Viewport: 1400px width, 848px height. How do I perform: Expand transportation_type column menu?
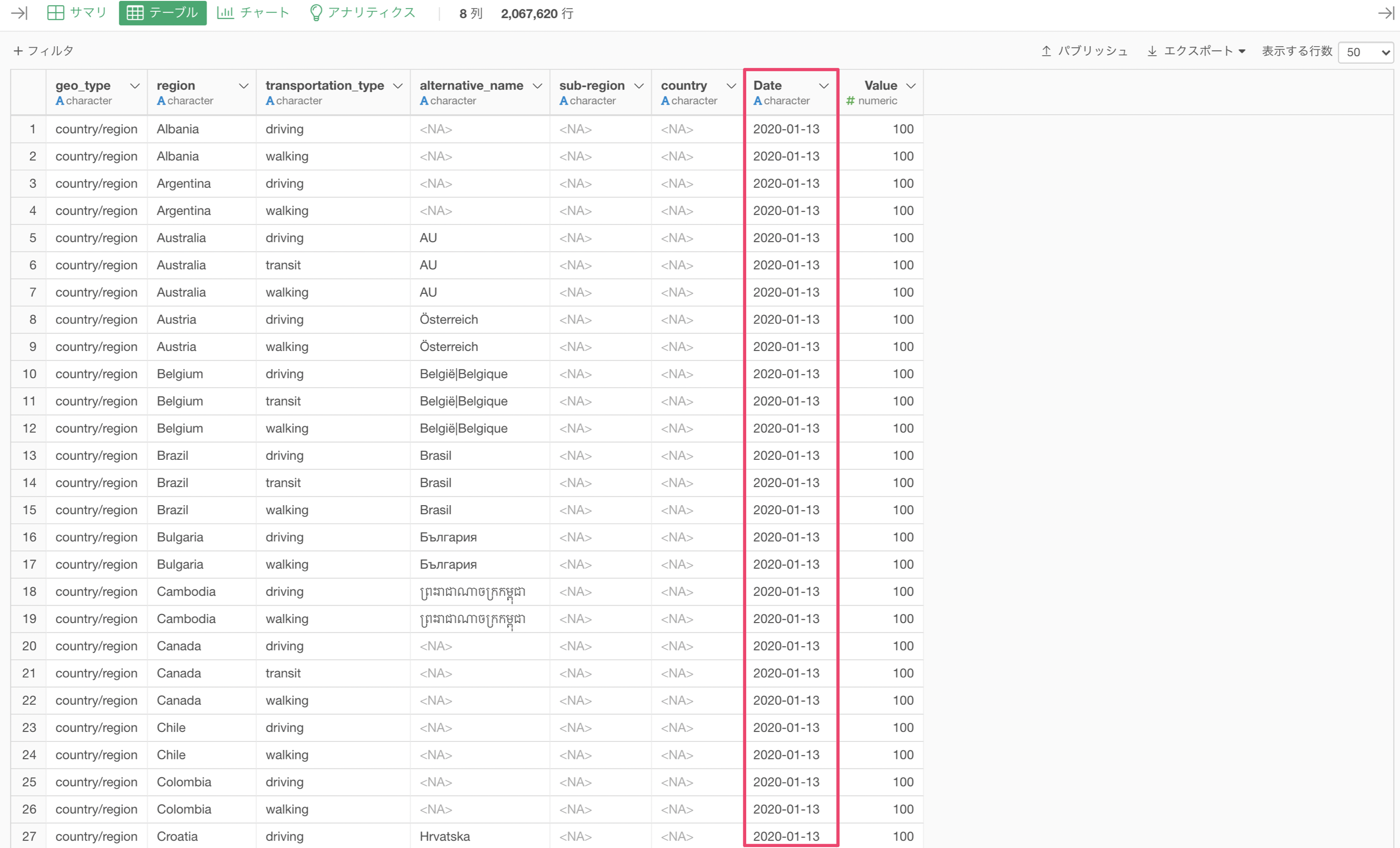click(398, 86)
